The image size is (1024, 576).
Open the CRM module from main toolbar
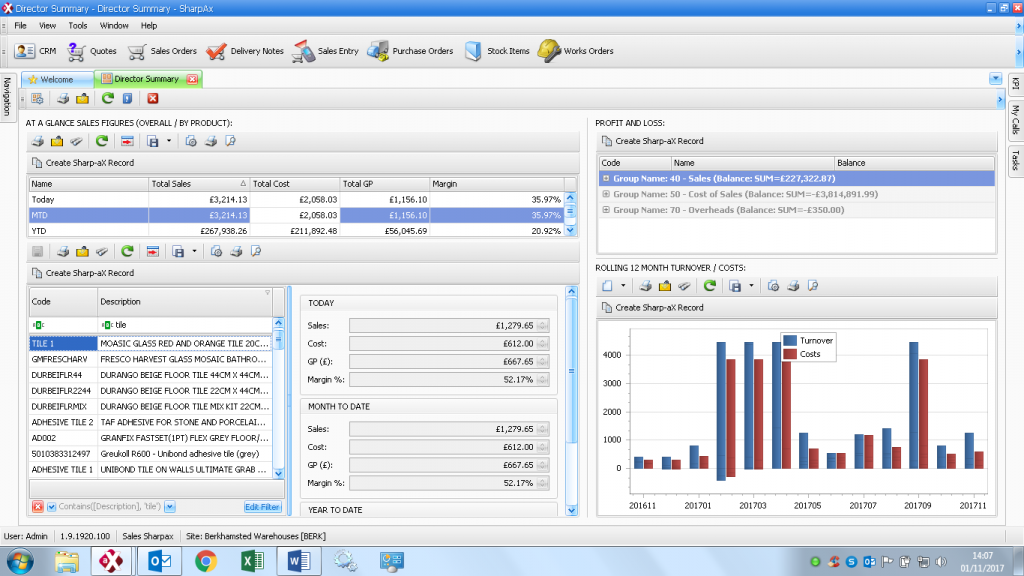click(x=35, y=51)
